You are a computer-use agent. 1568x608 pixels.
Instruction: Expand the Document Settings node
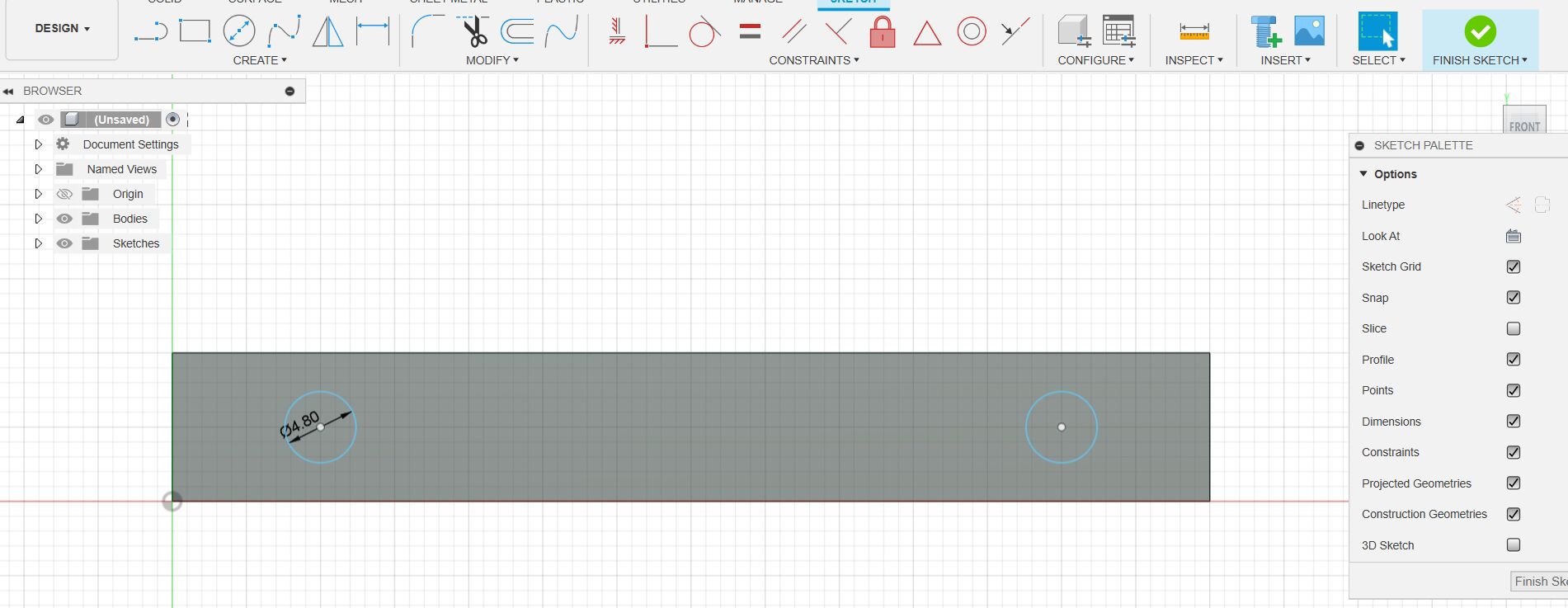pyautogui.click(x=38, y=144)
